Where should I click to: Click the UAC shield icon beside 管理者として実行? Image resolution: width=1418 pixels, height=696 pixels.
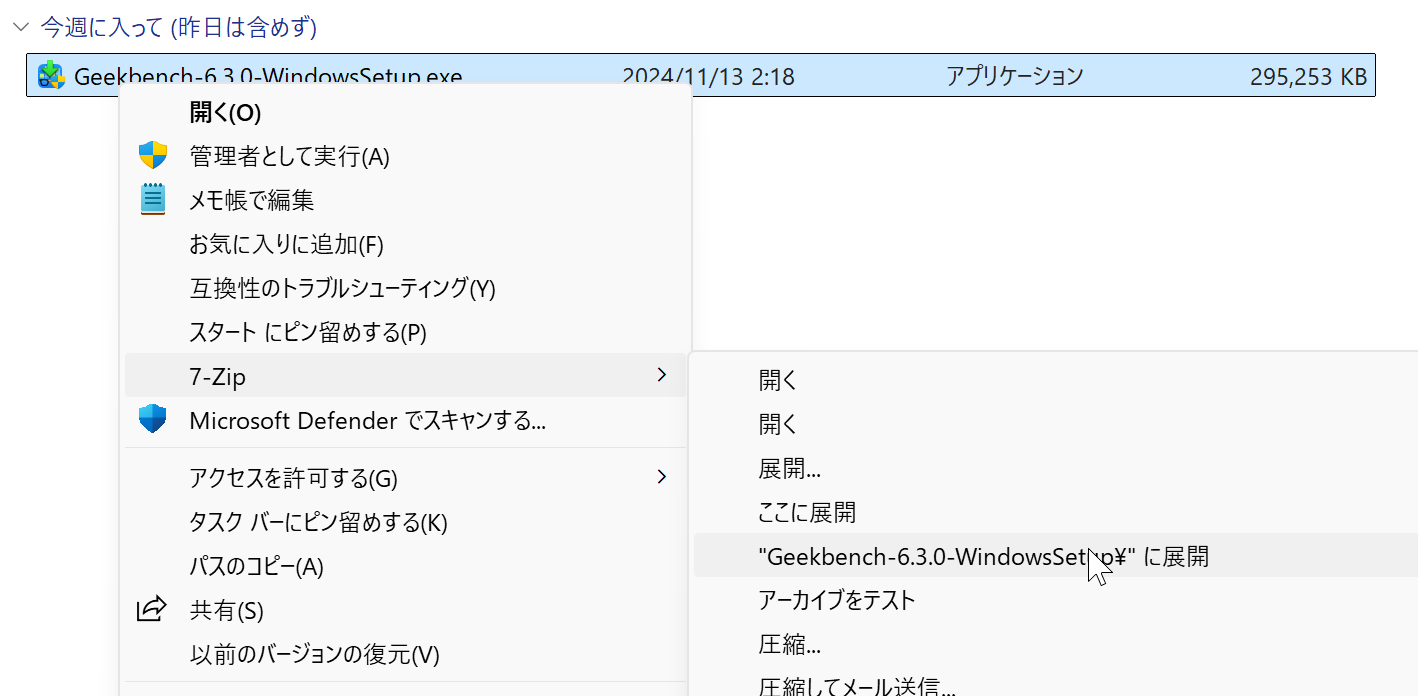(153, 156)
